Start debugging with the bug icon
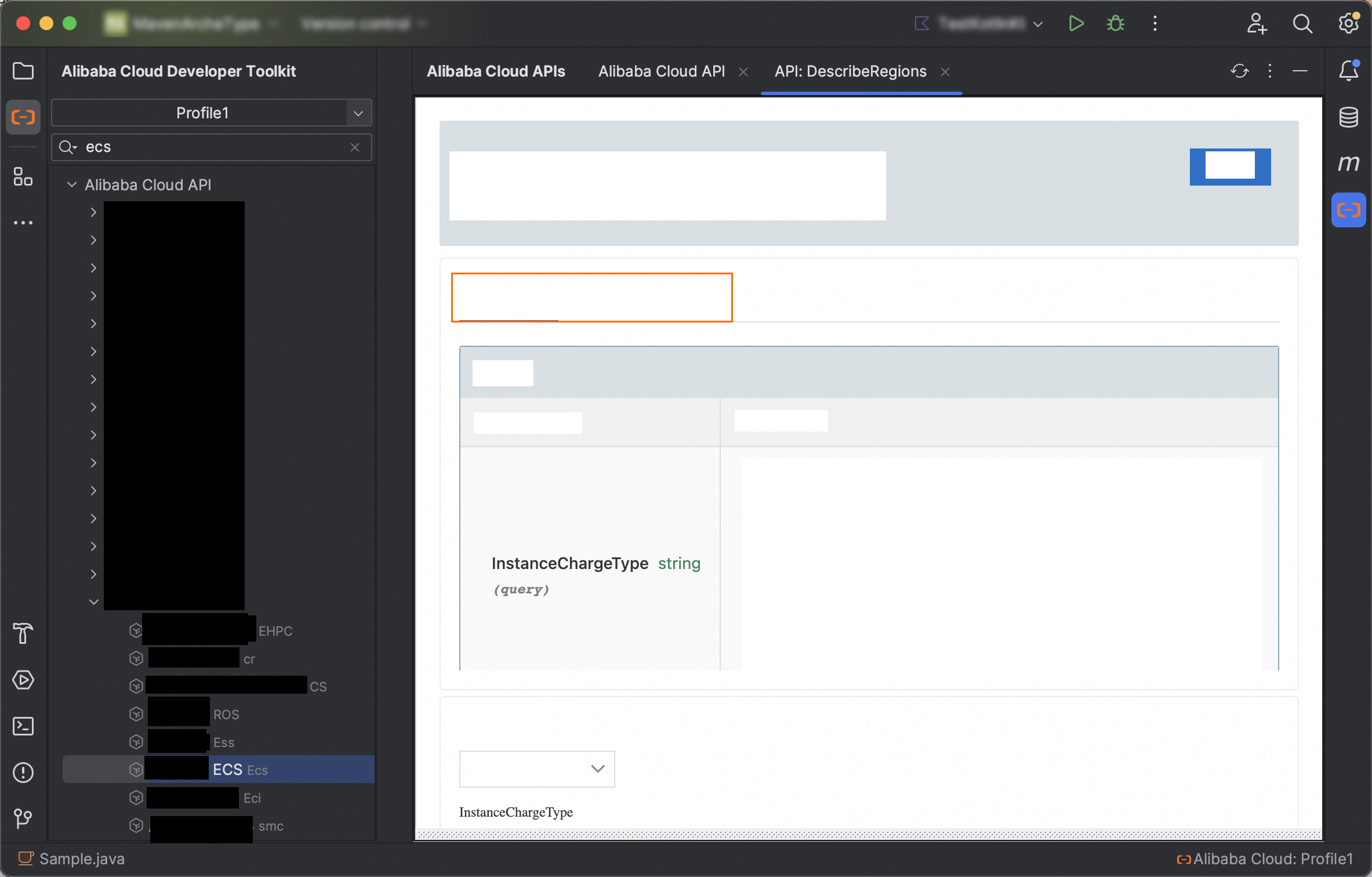 1116,23
